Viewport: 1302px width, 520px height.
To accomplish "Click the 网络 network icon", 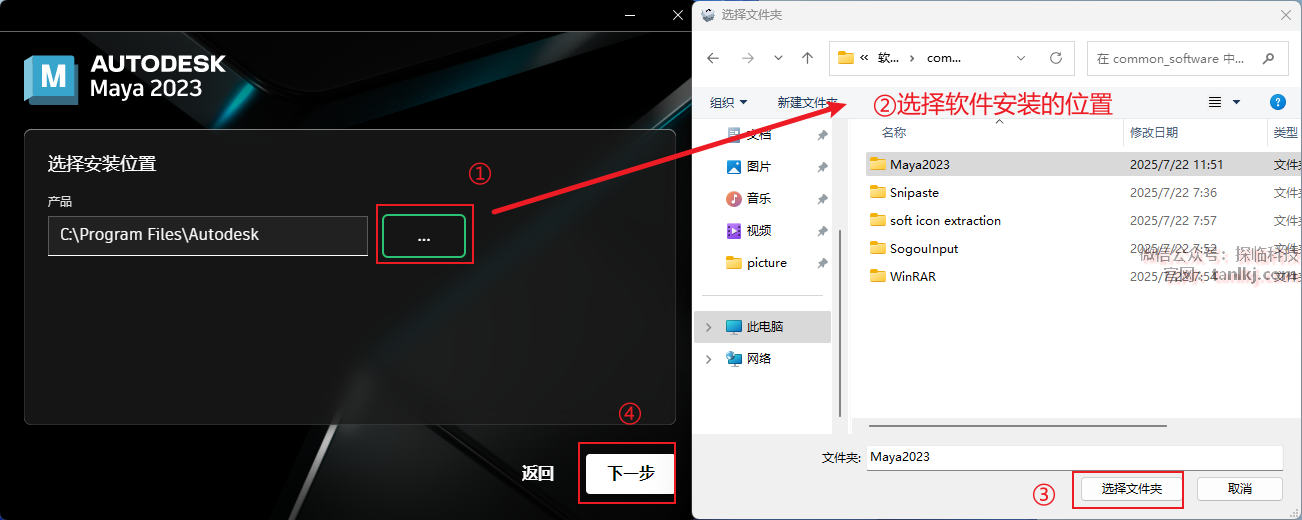I will [x=734, y=358].
